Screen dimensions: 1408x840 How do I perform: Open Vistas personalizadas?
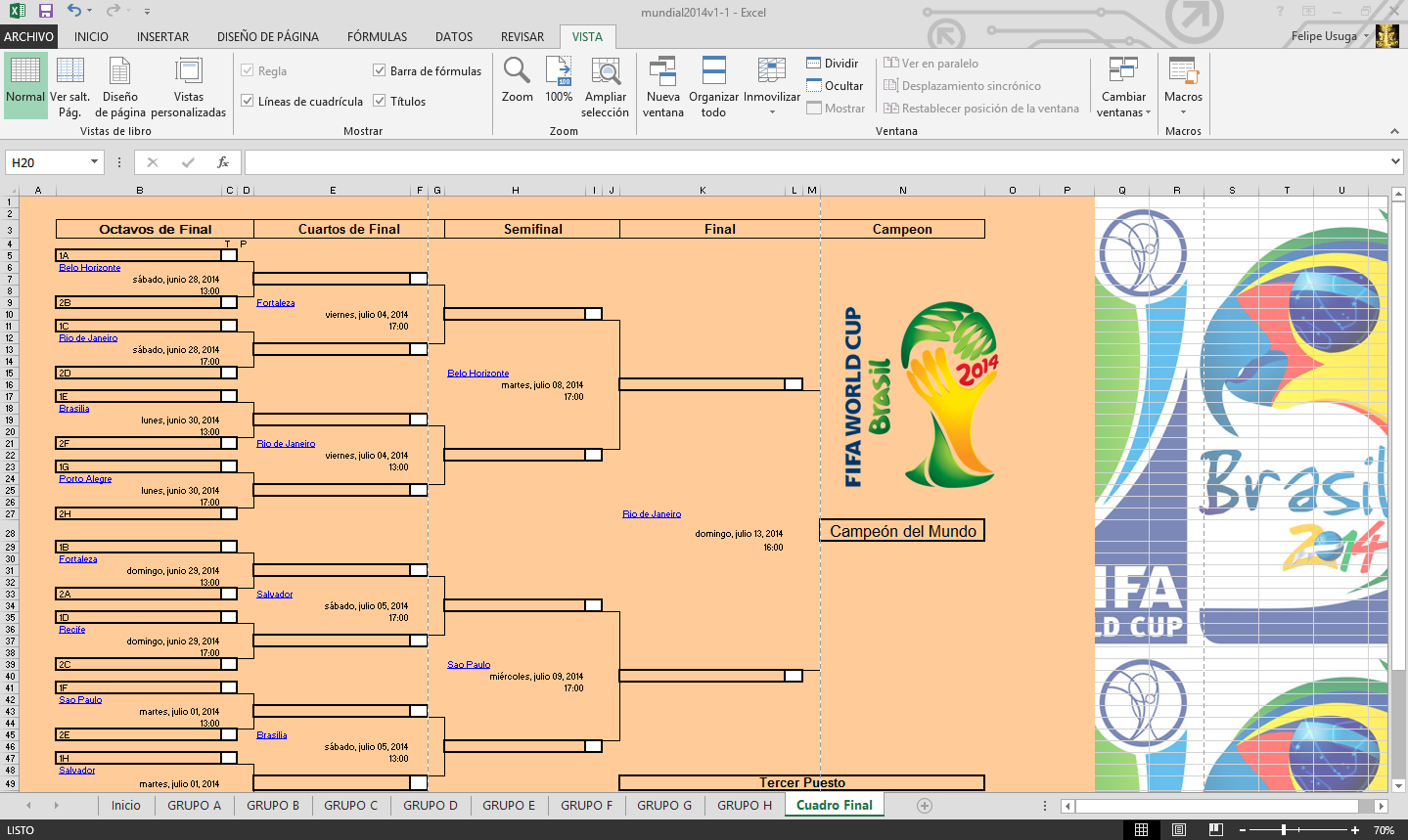click(x=189, y=84)
